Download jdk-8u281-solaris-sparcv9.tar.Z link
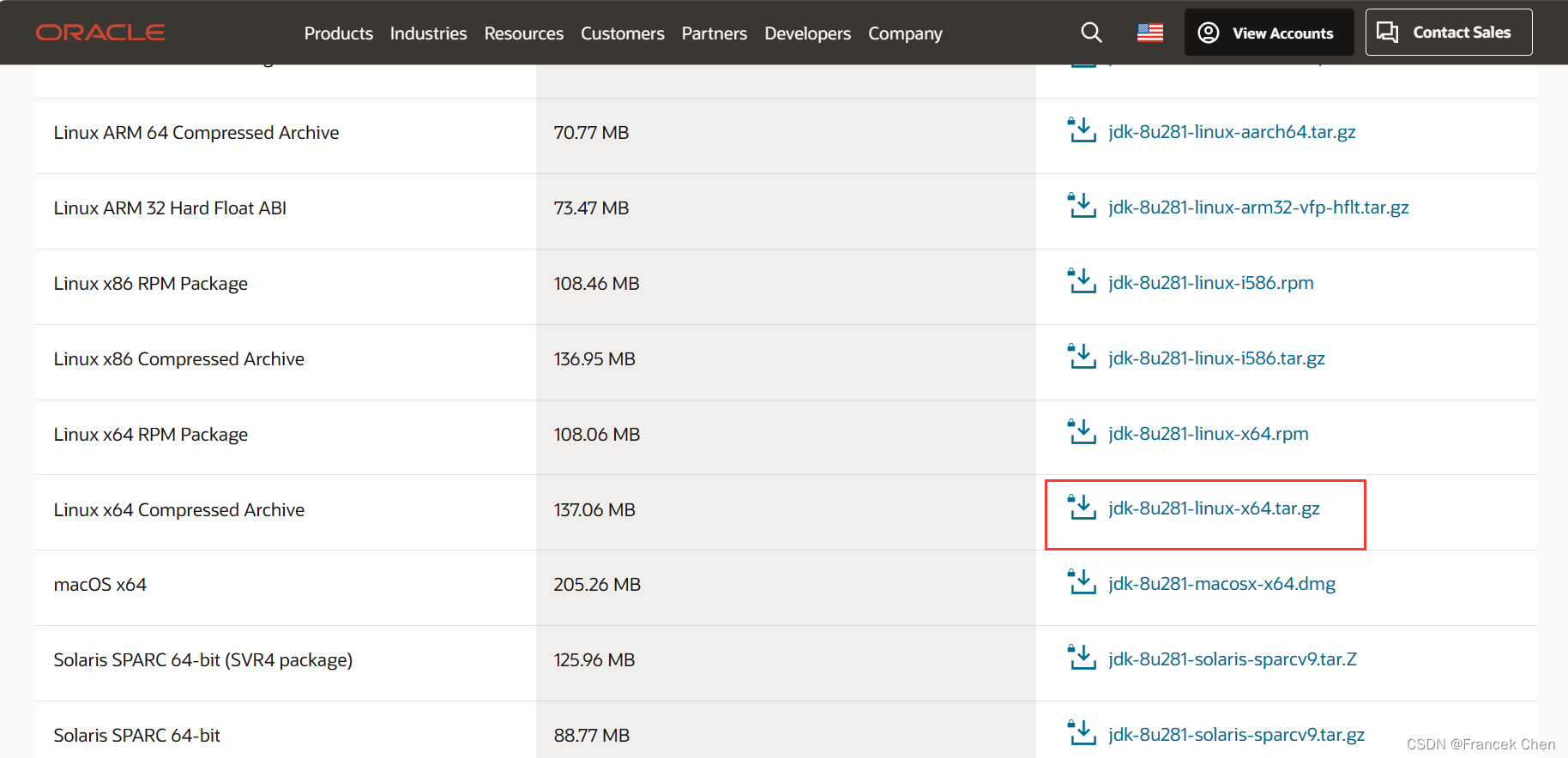Viewport: 1568px width, 758px height. coord(1233,659)
